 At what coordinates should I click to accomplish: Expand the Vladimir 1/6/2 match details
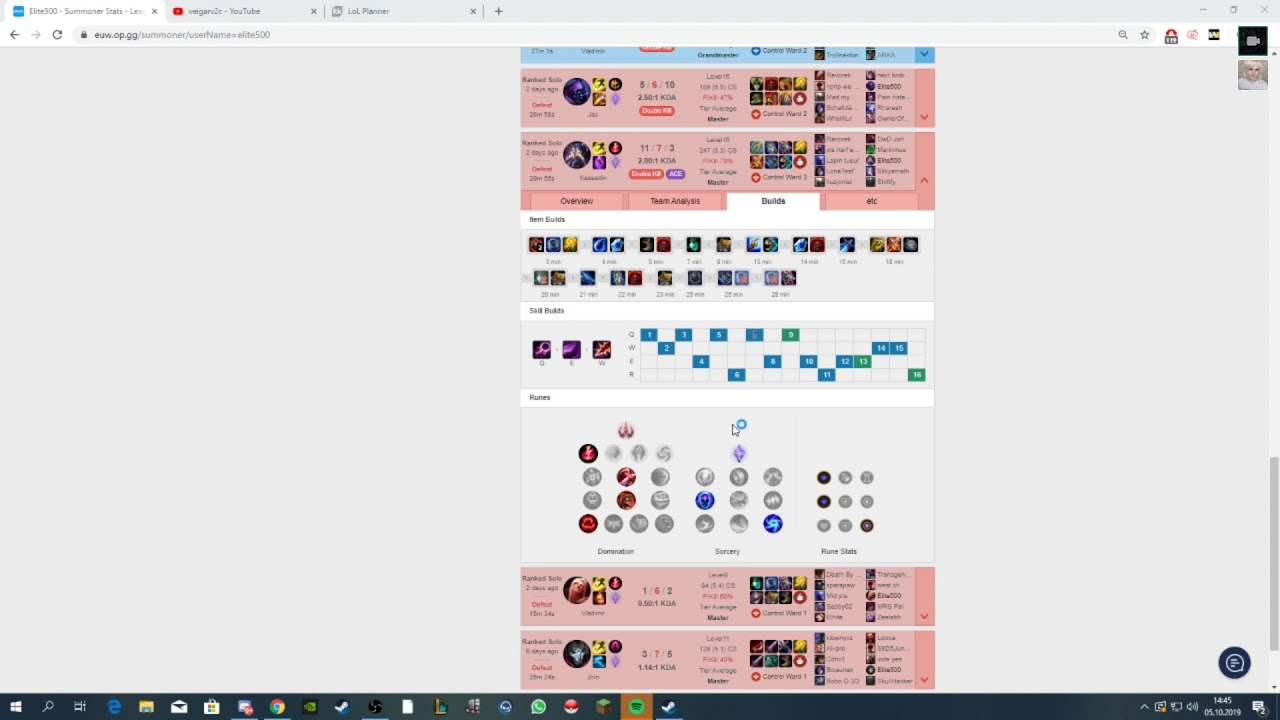pyautogui.click(x=924, y=616)
